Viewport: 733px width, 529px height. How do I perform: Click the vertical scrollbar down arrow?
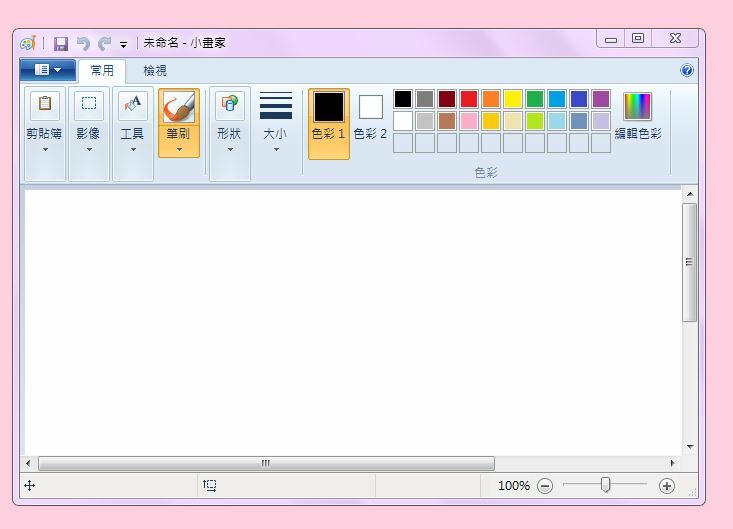[690, 447]
